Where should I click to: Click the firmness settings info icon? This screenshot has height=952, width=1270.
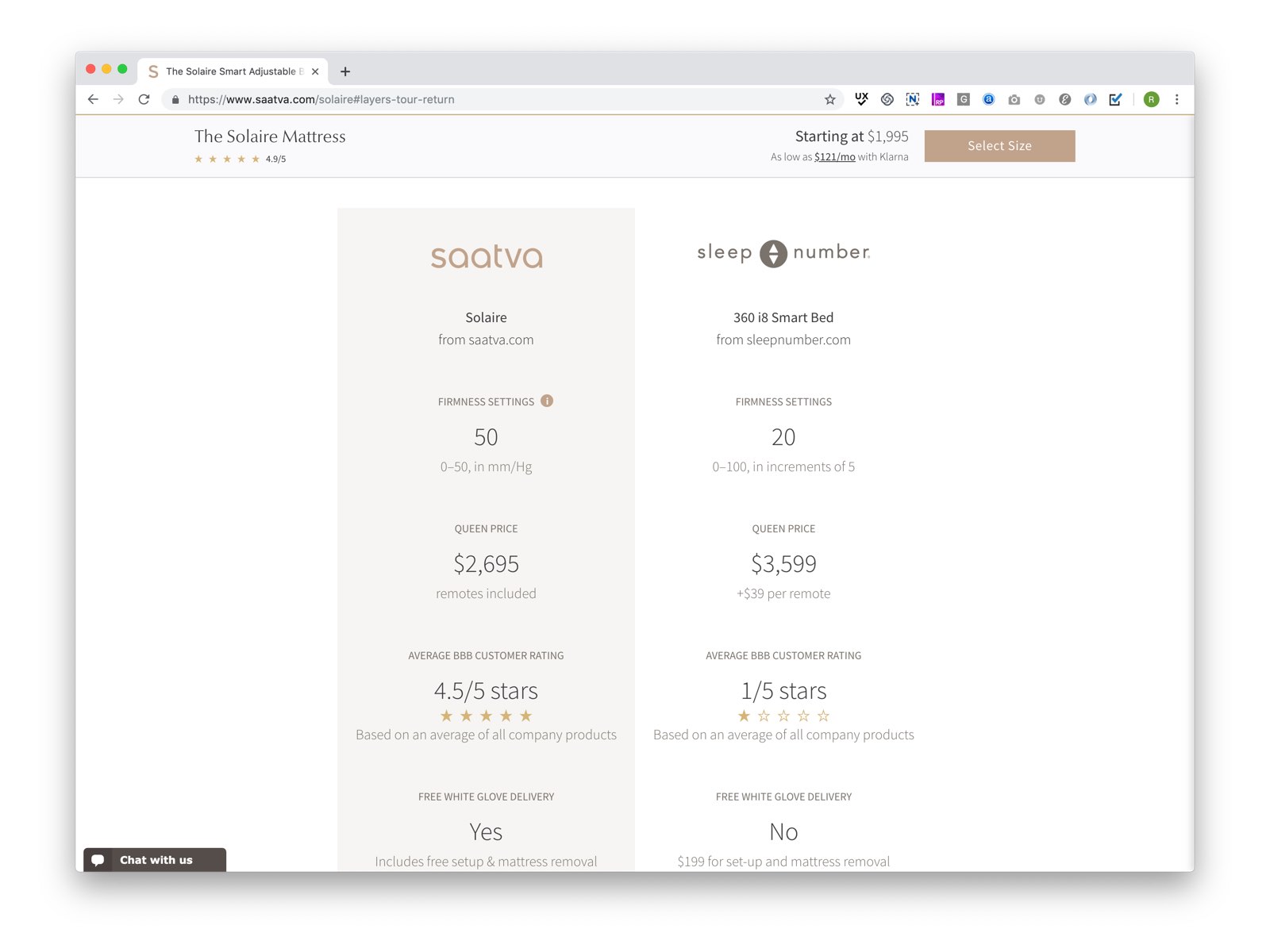tap(547, 401)
